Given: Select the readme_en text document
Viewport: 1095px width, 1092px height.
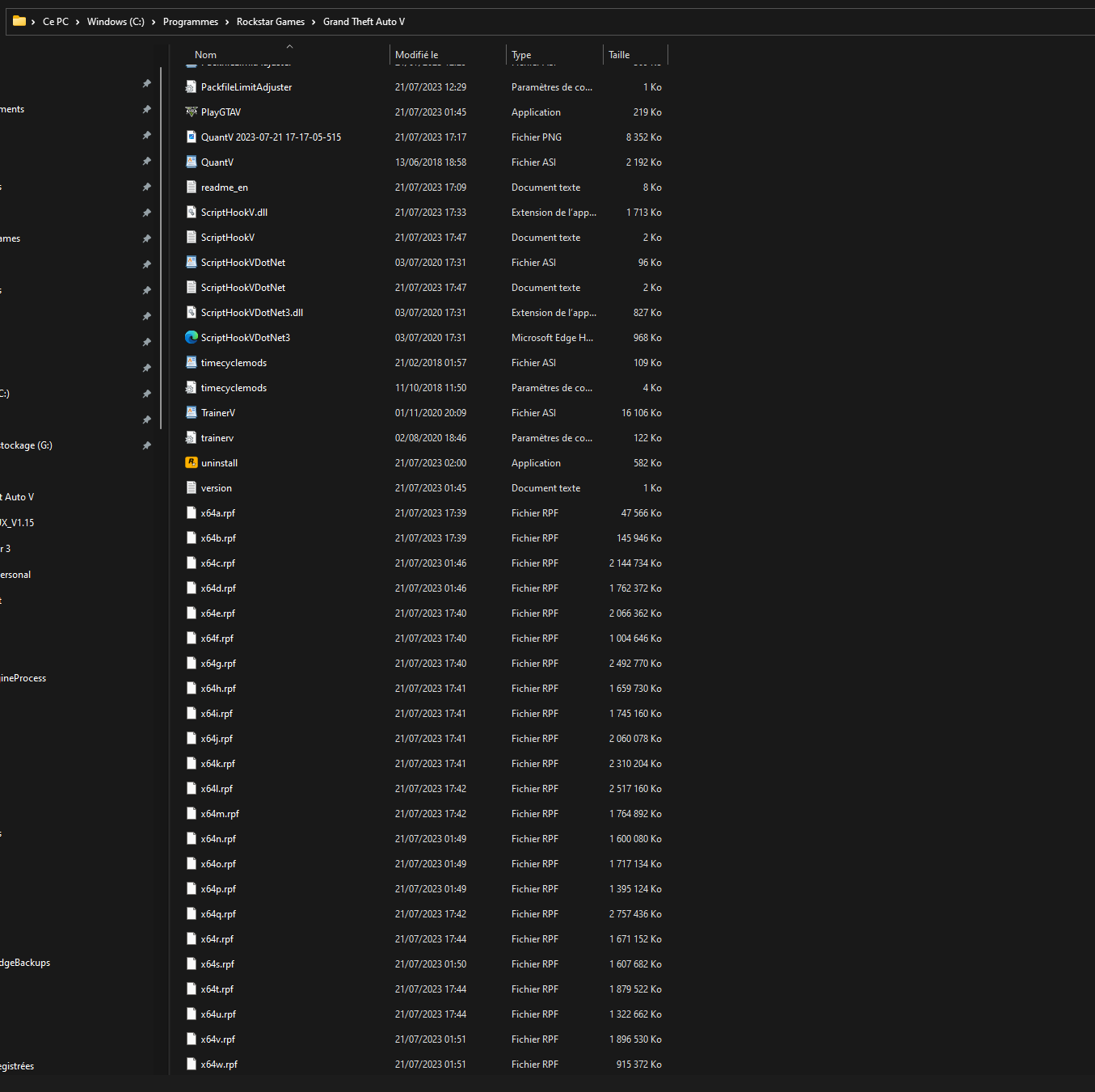Looking at the screenshot, I should 225,188.
